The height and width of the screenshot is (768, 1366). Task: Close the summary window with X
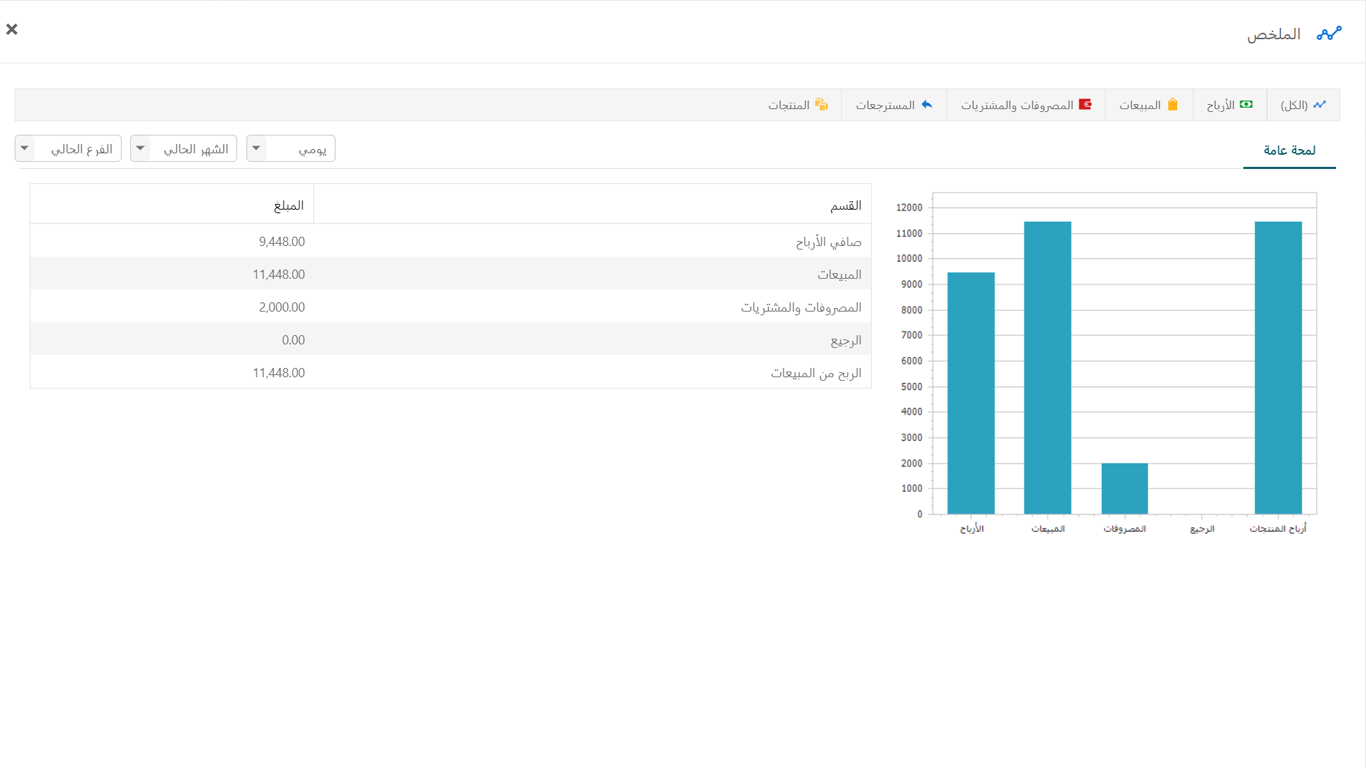12,30
